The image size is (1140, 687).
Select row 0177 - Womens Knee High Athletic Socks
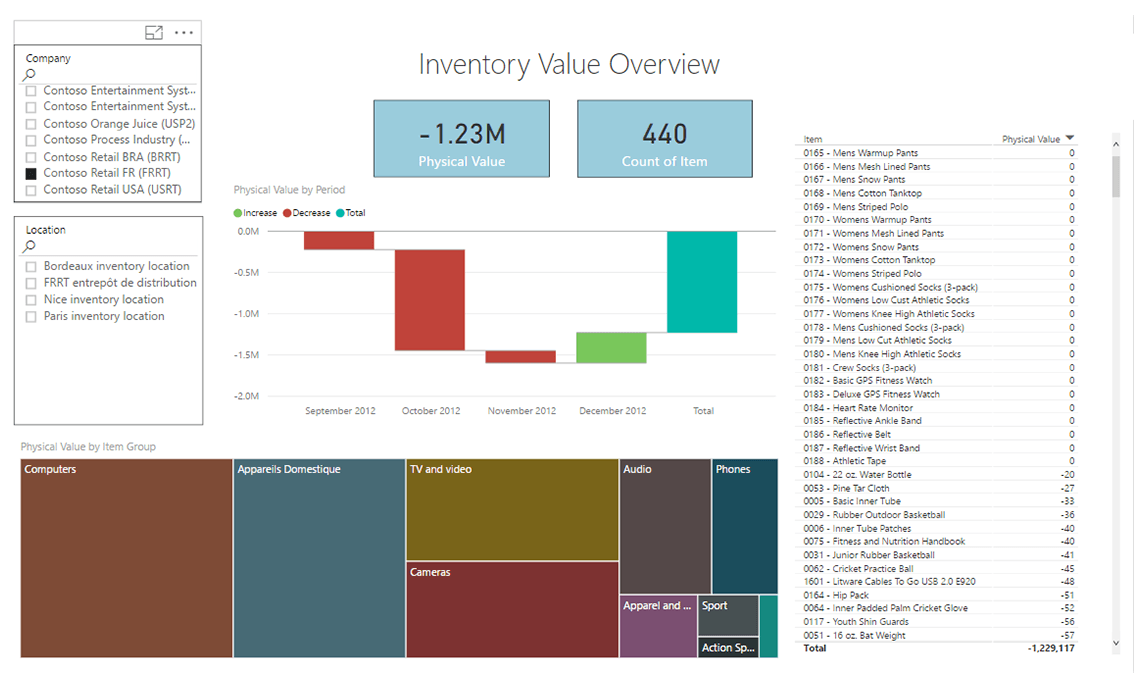click(935, 314)
